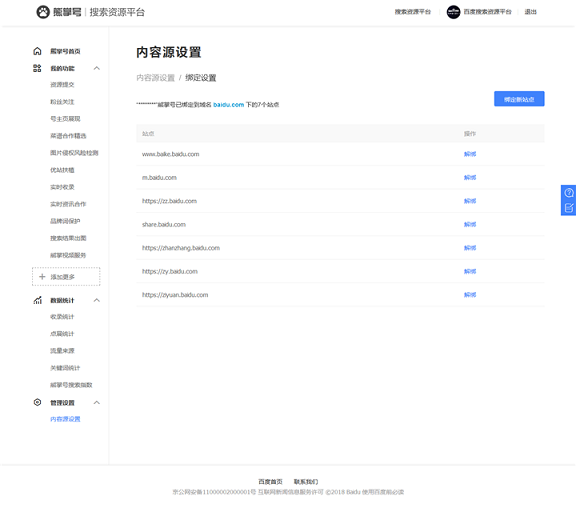This screenshot has height=508, width=576.
Task: Open 联系我们 footer link
Action: click(306, 482)
